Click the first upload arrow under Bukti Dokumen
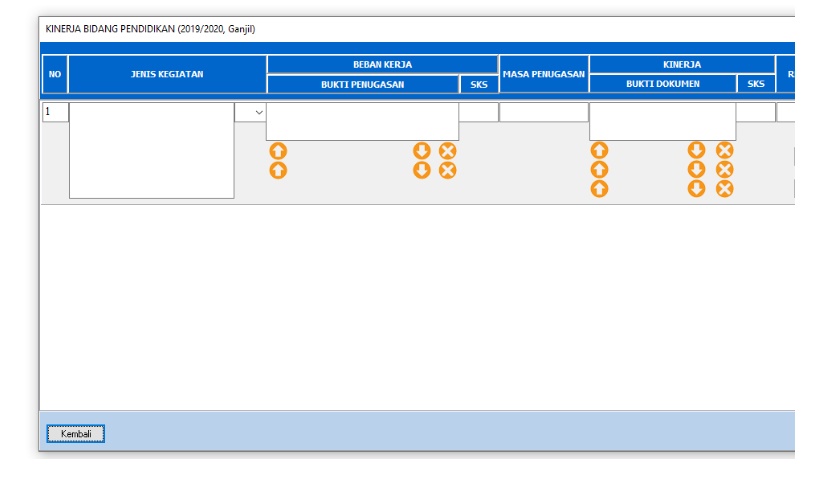Image resolution: width=825 pixels, height=482 pixels. 599,150
